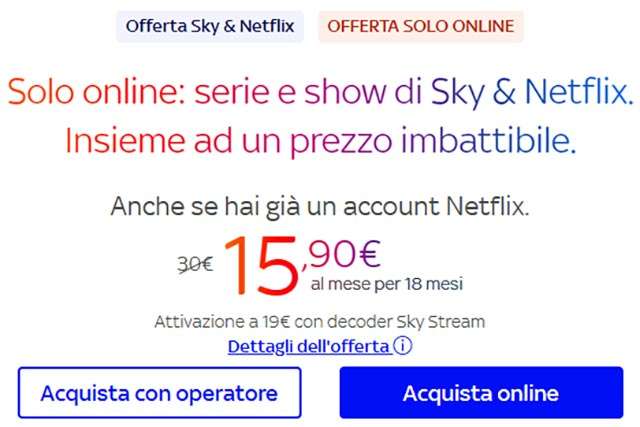Click the 'Insieme ad un' words in headline
The height and width of the screenshot is (427, 640).
[x=173, y=140]
